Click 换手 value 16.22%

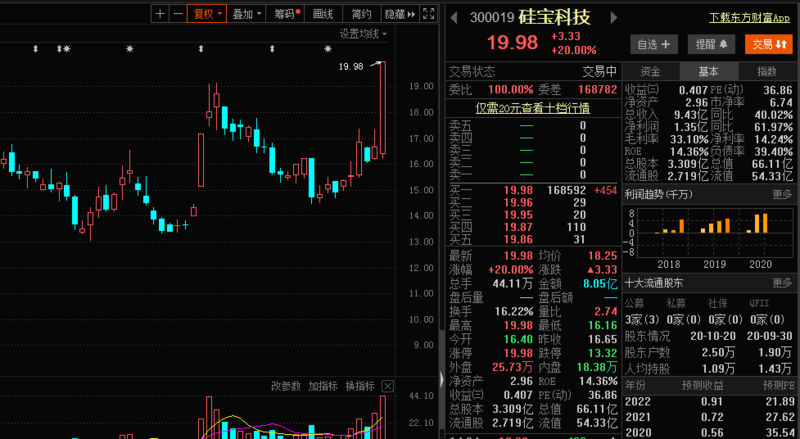[x=514, y=311]
